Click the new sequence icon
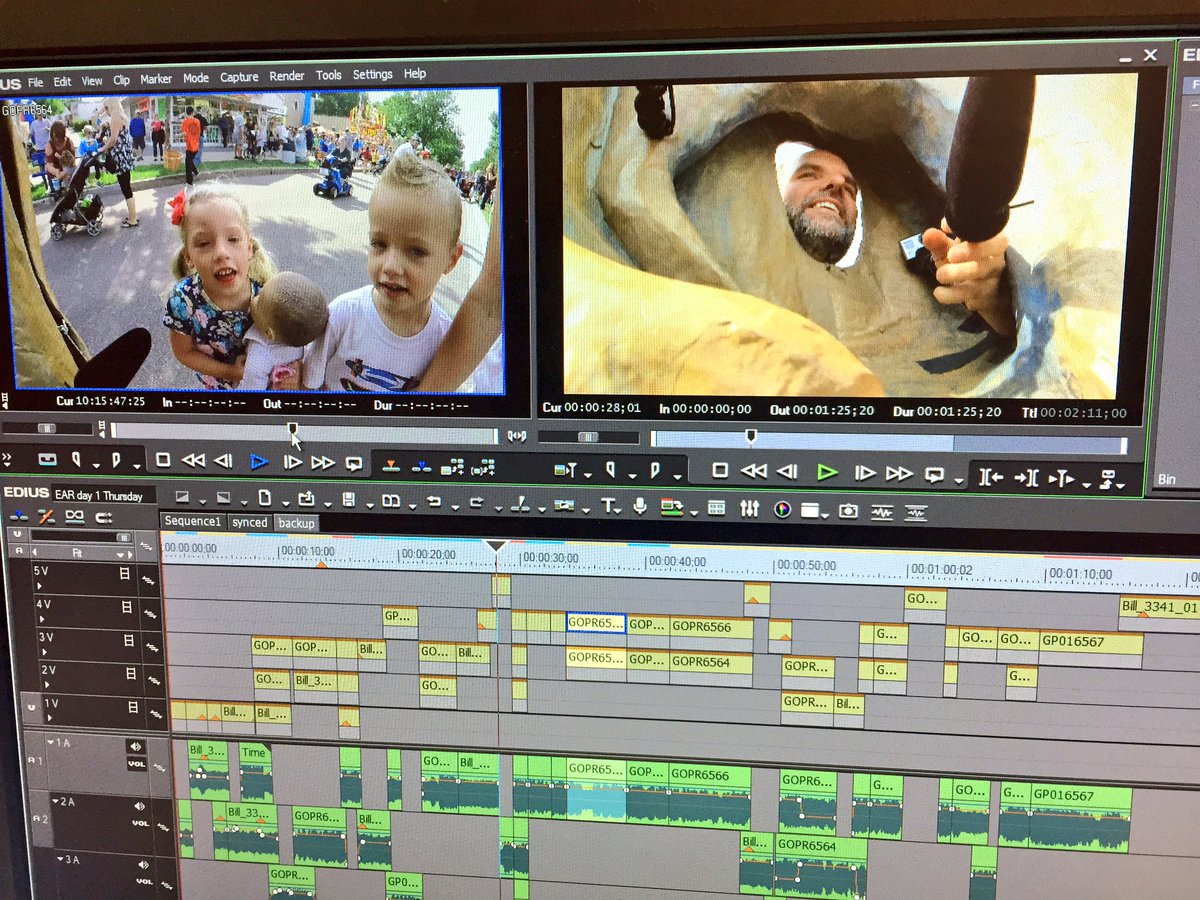 265,497
